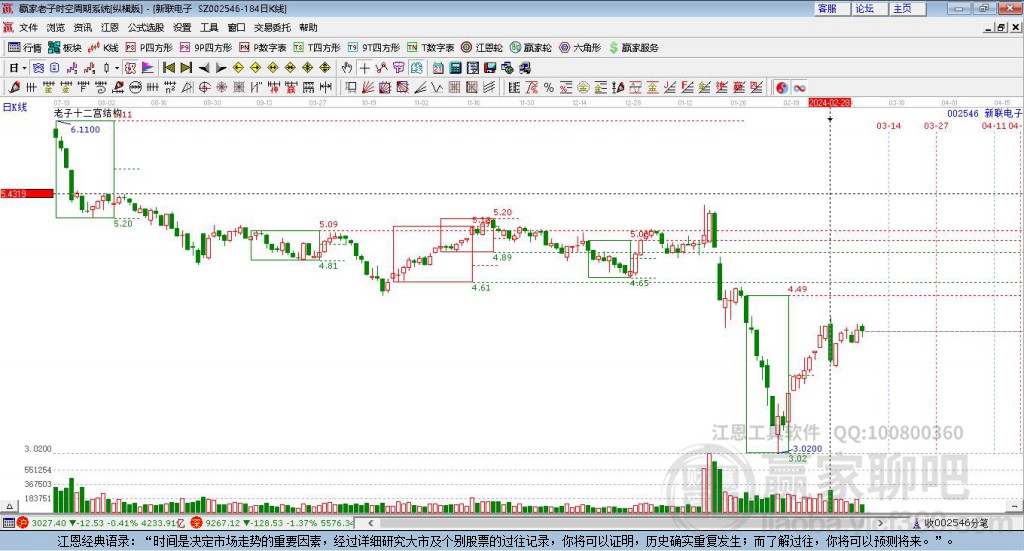The image size is (1024, 551).
Task: Click the highlighted 2024-02-28 date marker
Action: point(829,103)
